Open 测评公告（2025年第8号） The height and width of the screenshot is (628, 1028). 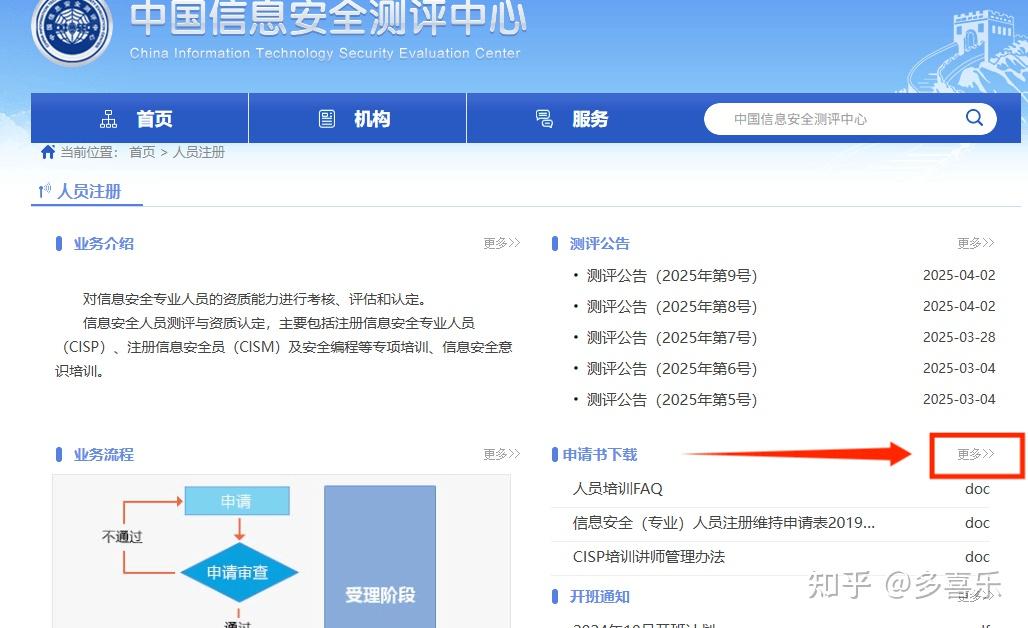pos(671,306)
